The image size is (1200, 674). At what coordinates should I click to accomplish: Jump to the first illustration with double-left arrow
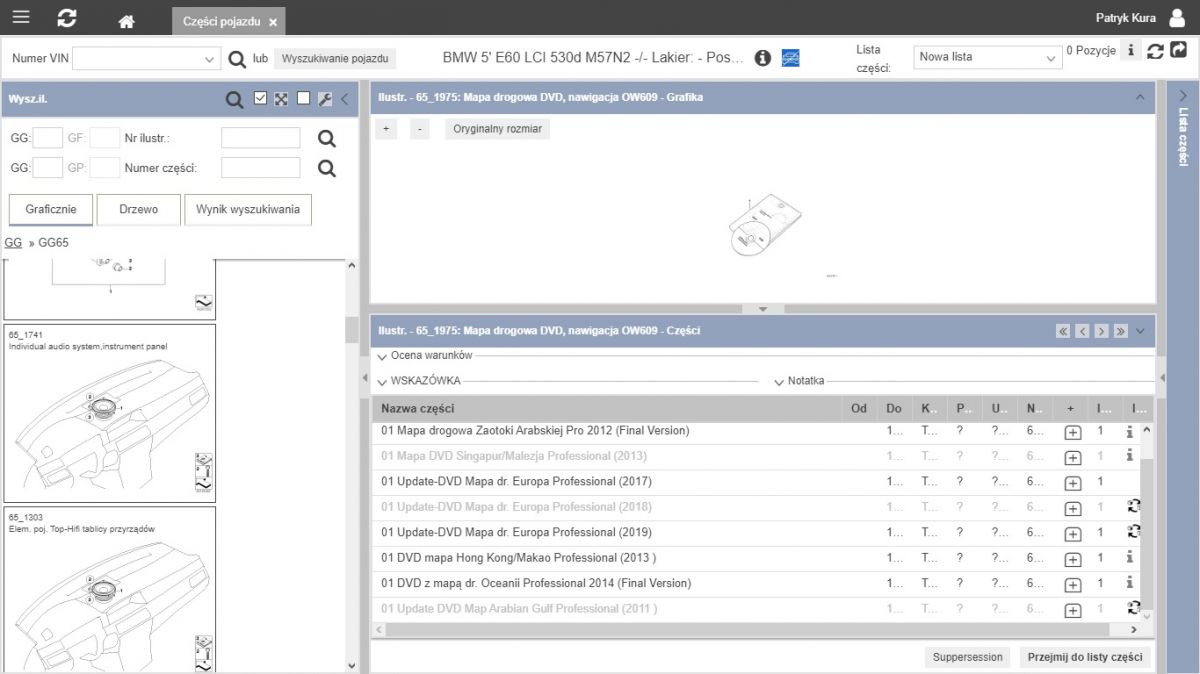(x=1063, y=331)
